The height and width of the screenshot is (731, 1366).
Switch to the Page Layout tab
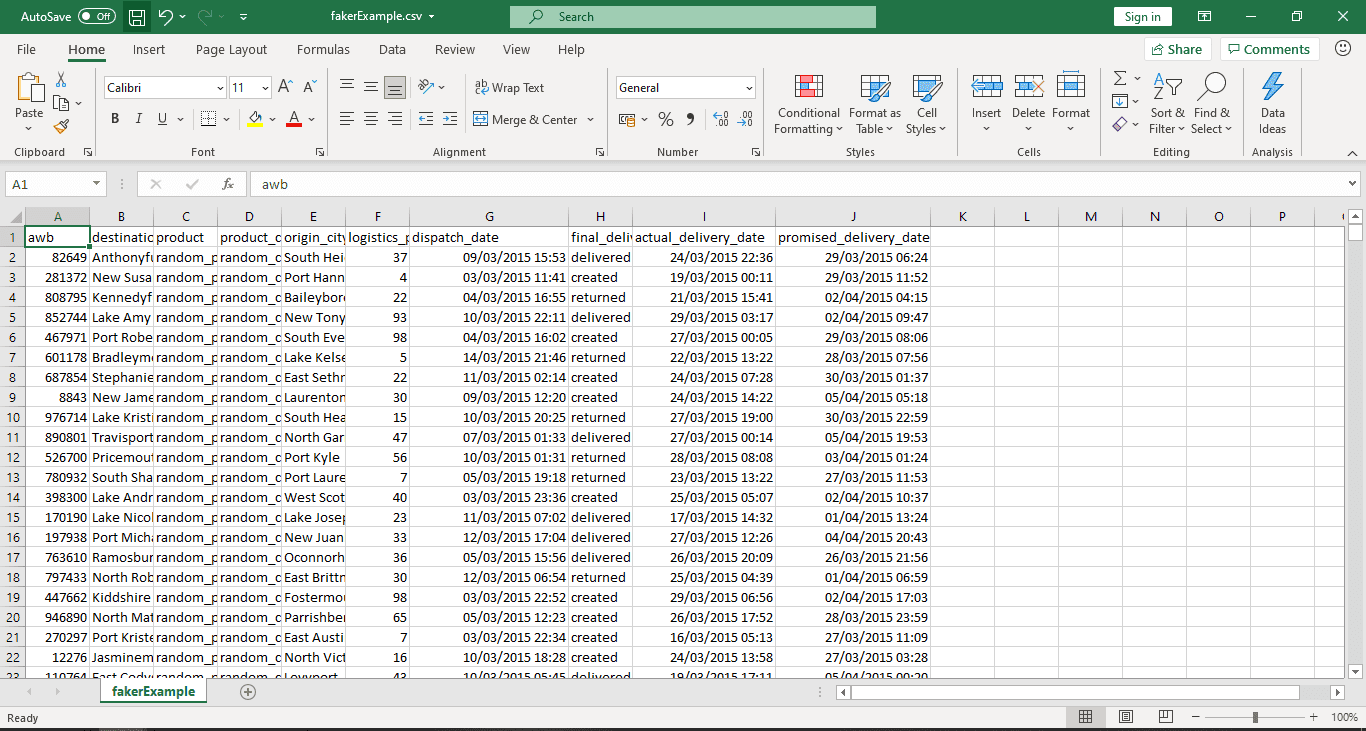point(232,49)
